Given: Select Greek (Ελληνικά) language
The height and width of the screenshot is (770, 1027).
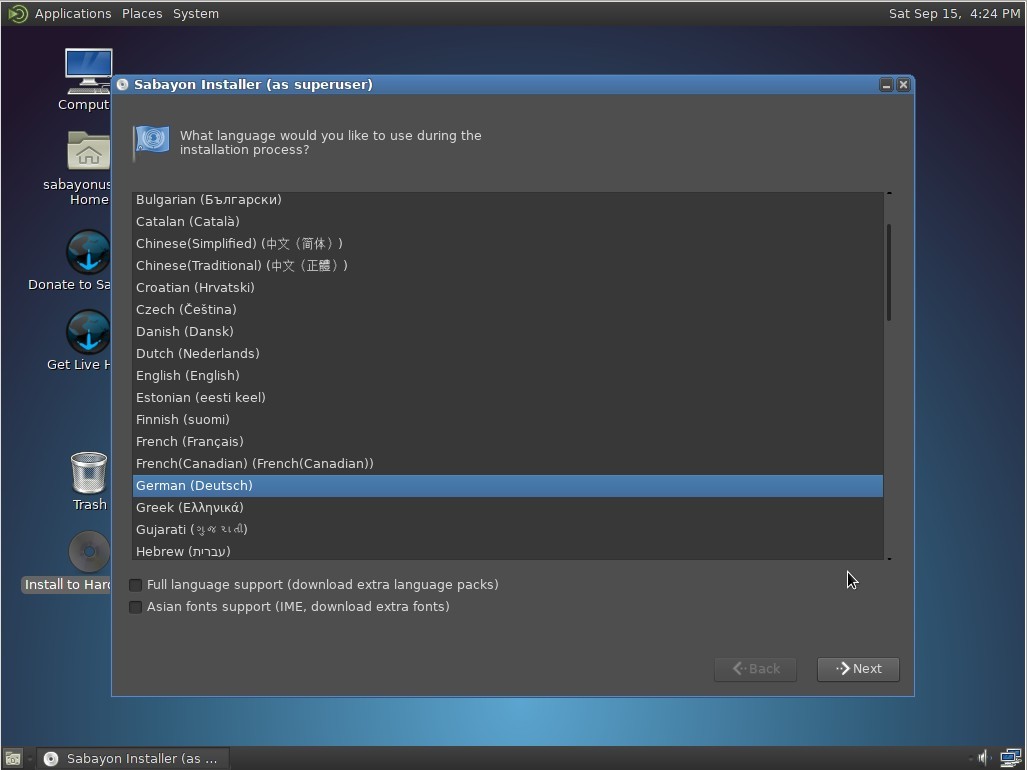Looking at the screenshot, I should coord(508,507).
